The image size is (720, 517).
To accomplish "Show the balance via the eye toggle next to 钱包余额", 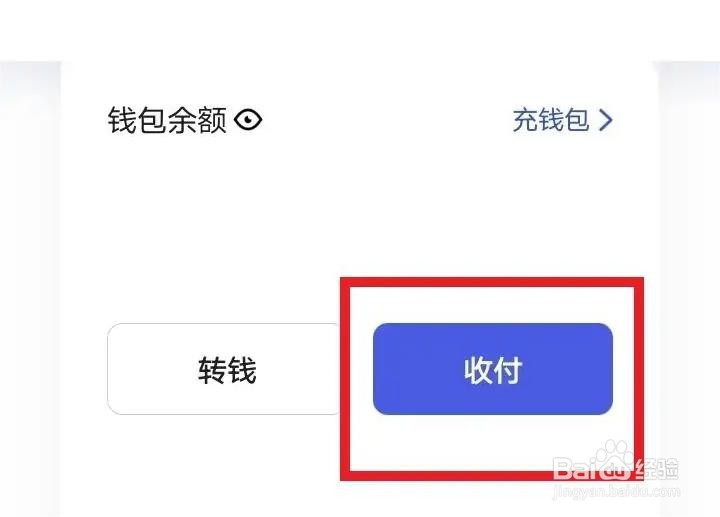I will pos(248,120).
